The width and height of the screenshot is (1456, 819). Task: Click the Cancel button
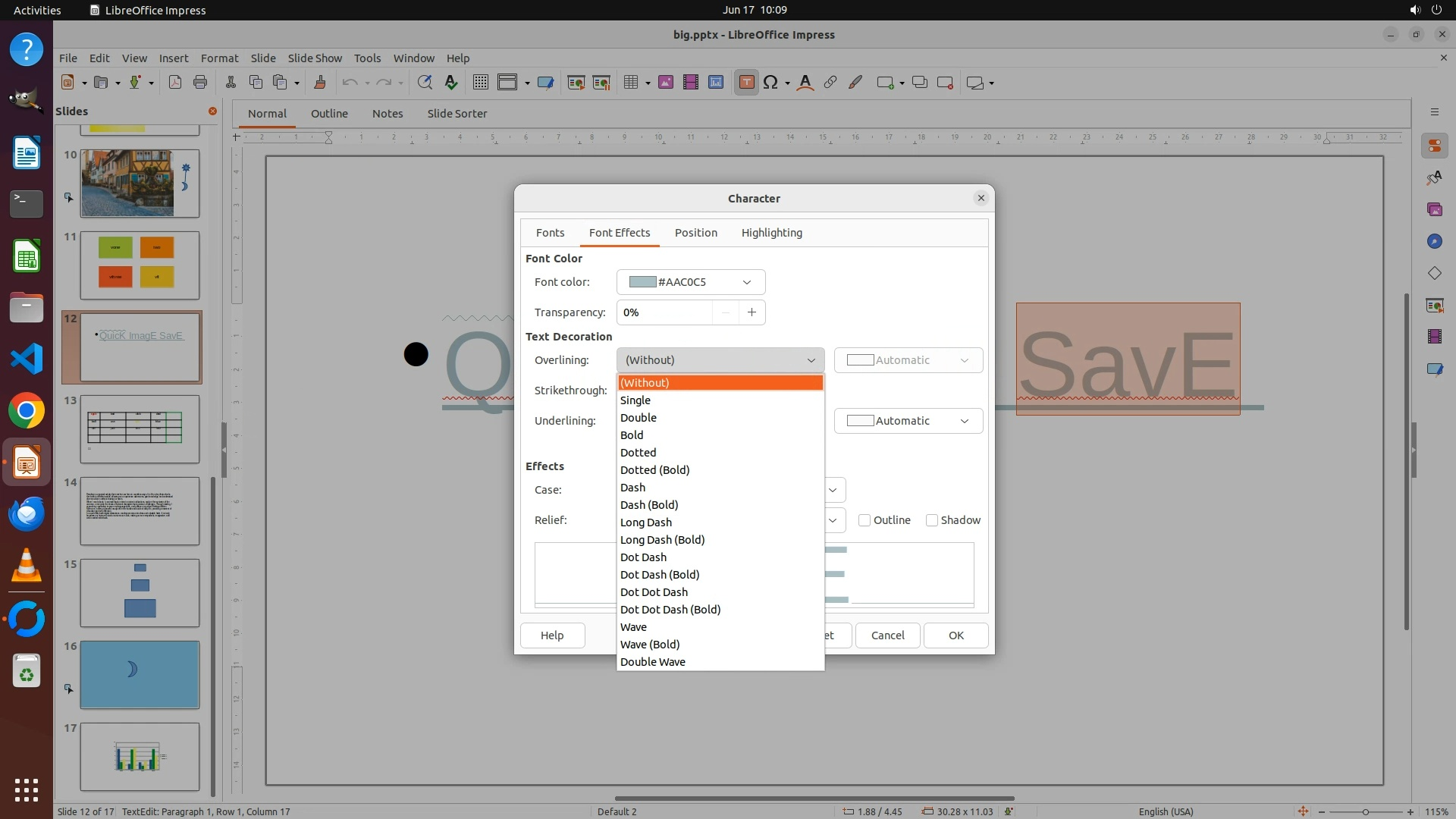pyautogui.click(x=887, y=635)
